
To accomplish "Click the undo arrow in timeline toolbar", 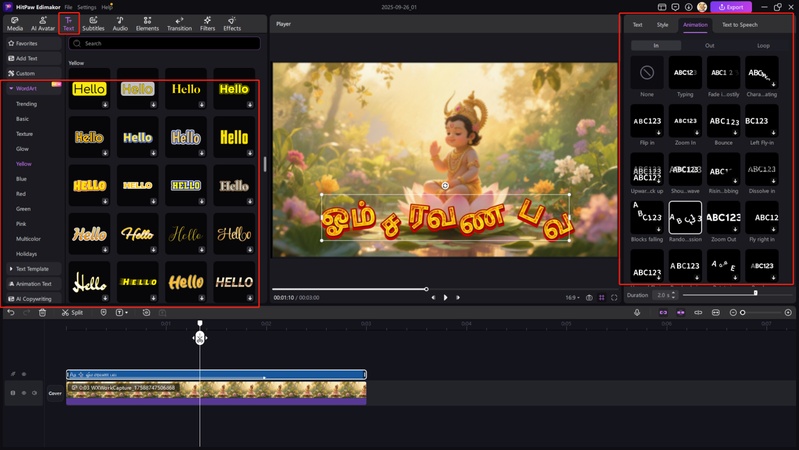I will pos(11,313).
